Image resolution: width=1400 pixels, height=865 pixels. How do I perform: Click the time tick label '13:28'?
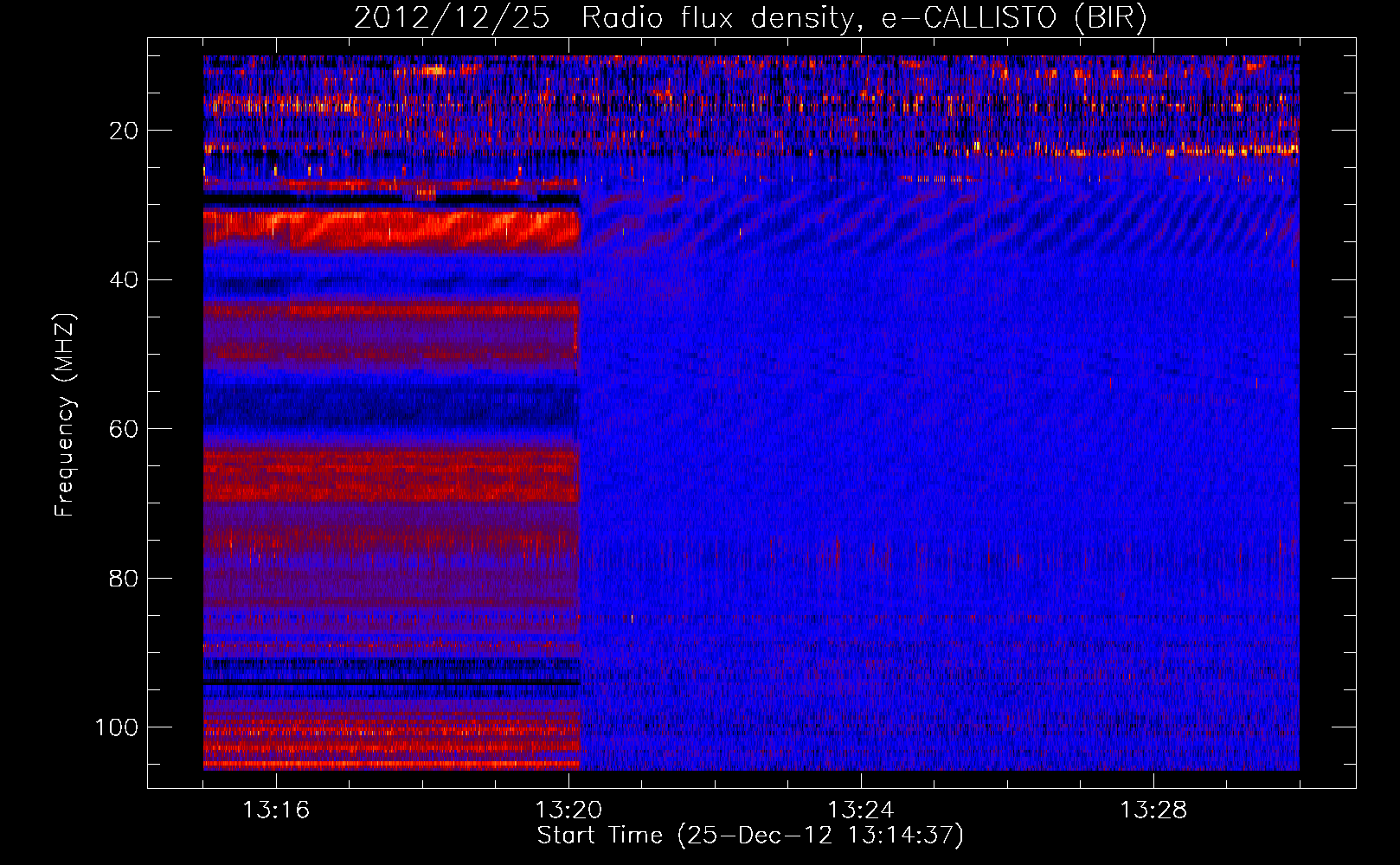click(x=1153, y=811)
